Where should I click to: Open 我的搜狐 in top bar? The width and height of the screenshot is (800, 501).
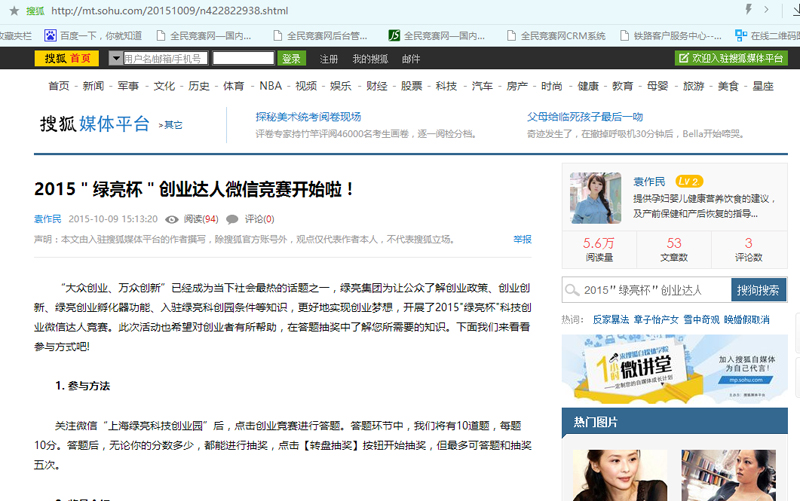(x=370, y=59)
